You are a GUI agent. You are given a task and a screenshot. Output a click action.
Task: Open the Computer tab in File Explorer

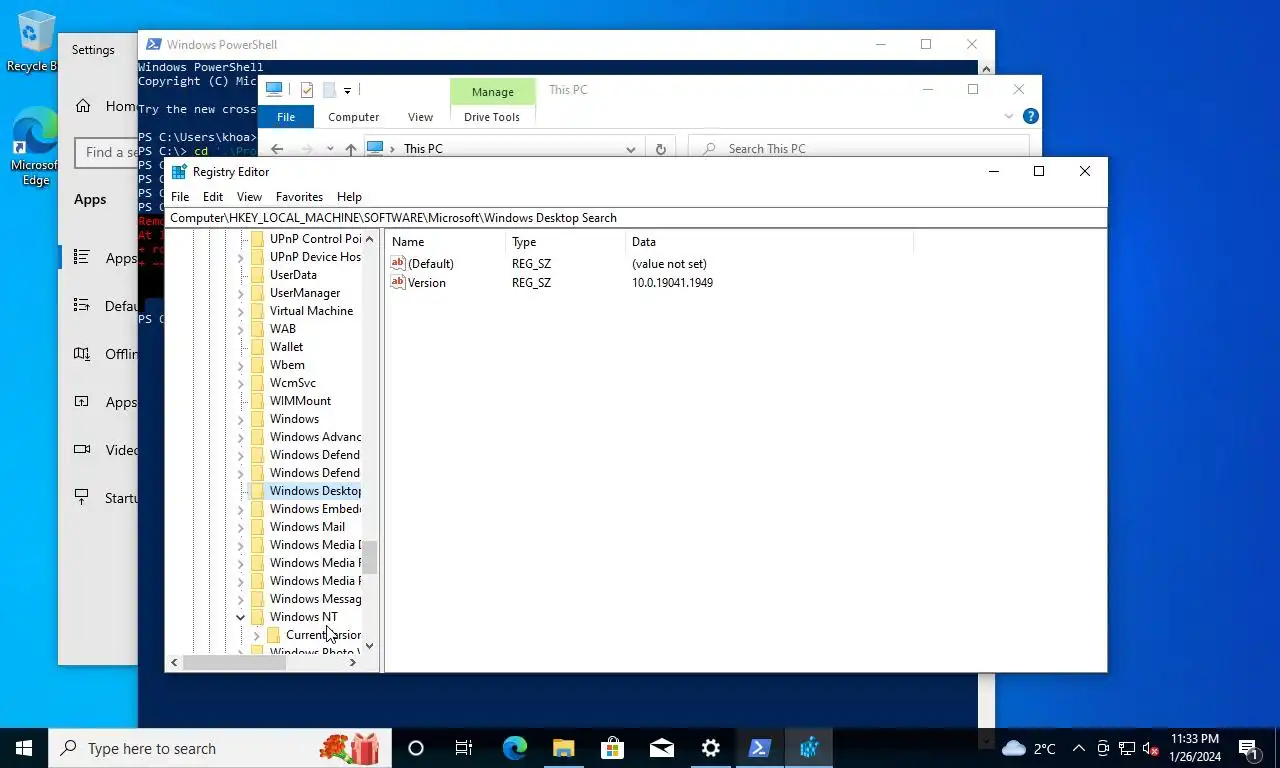tap(354, 117)
